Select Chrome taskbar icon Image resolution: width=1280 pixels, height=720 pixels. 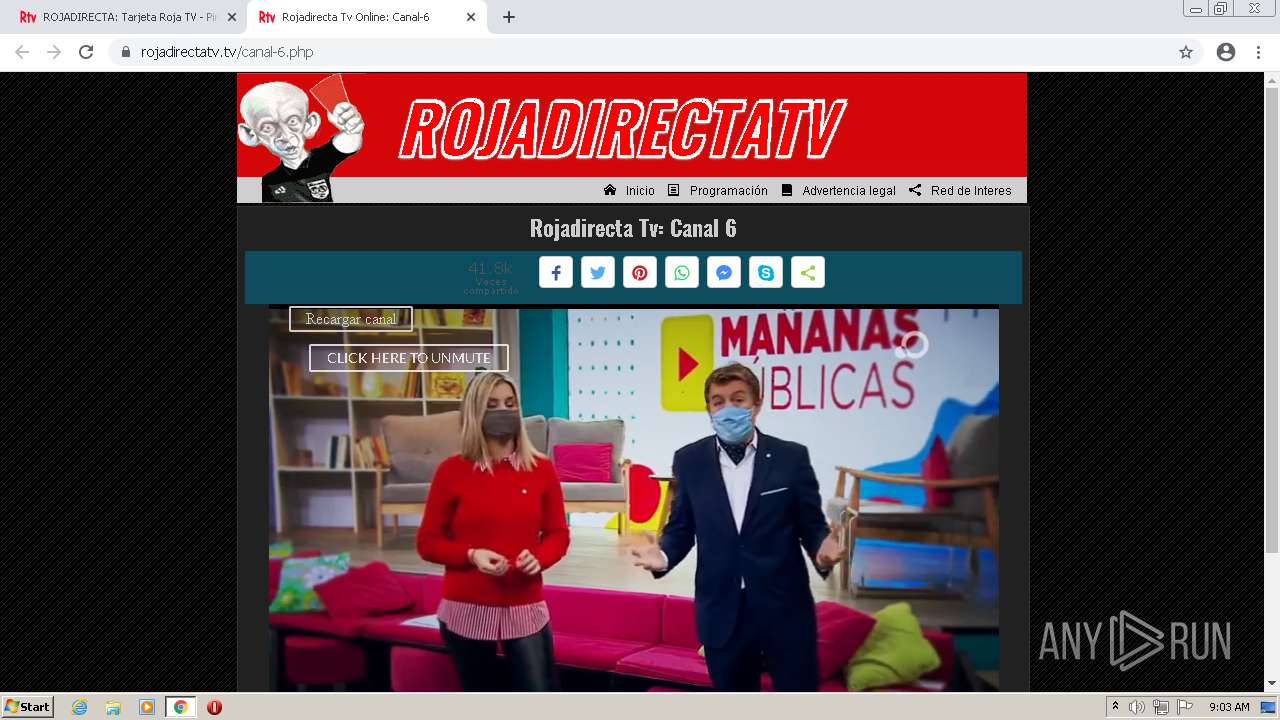pyautogui.click(x=180, y=707)
